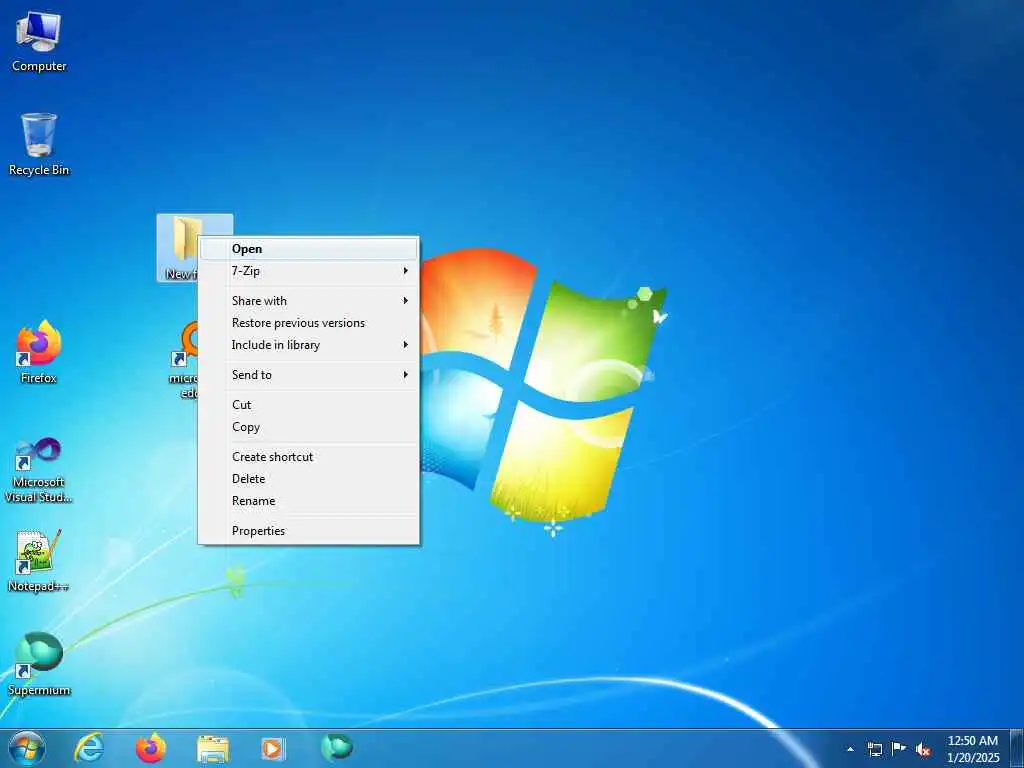Show hidden tray icons arrow
The height and width of the screenshot is (768, 1024).
[x=850, y=749]
